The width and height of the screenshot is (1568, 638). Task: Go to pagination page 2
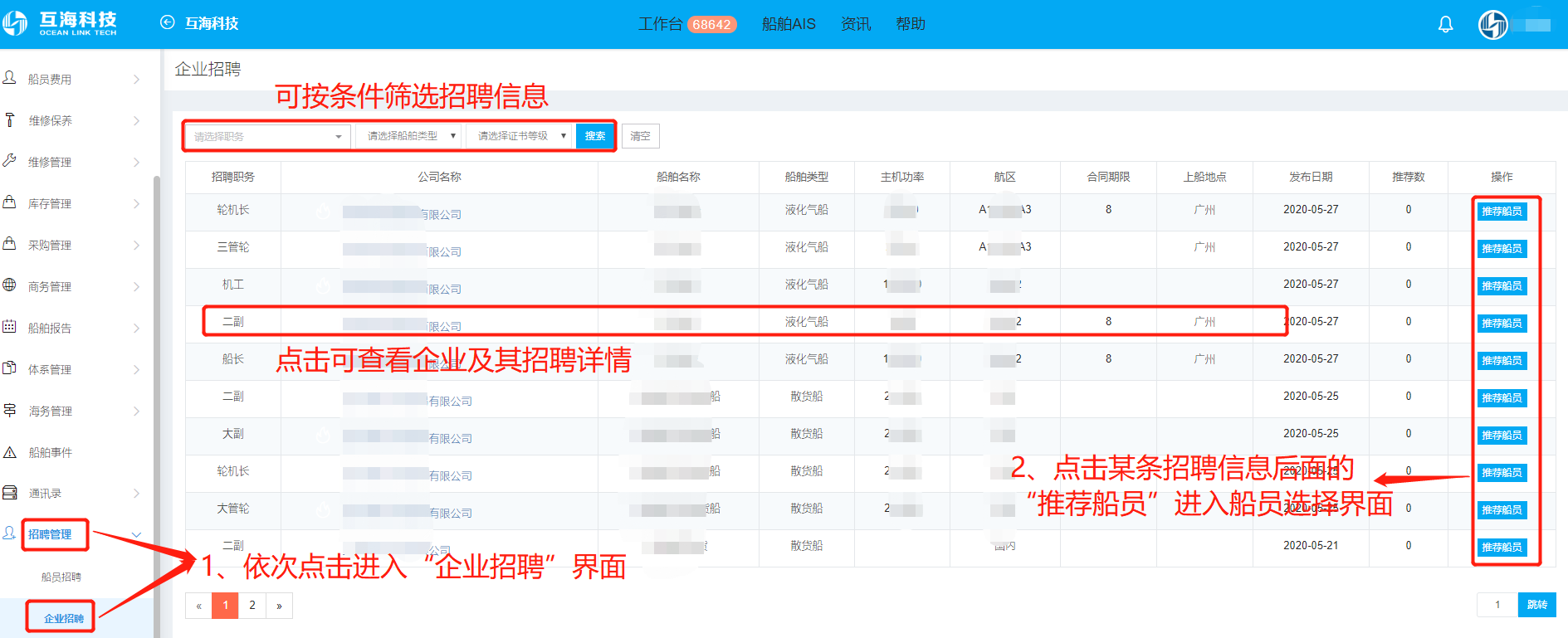(252, 606)
